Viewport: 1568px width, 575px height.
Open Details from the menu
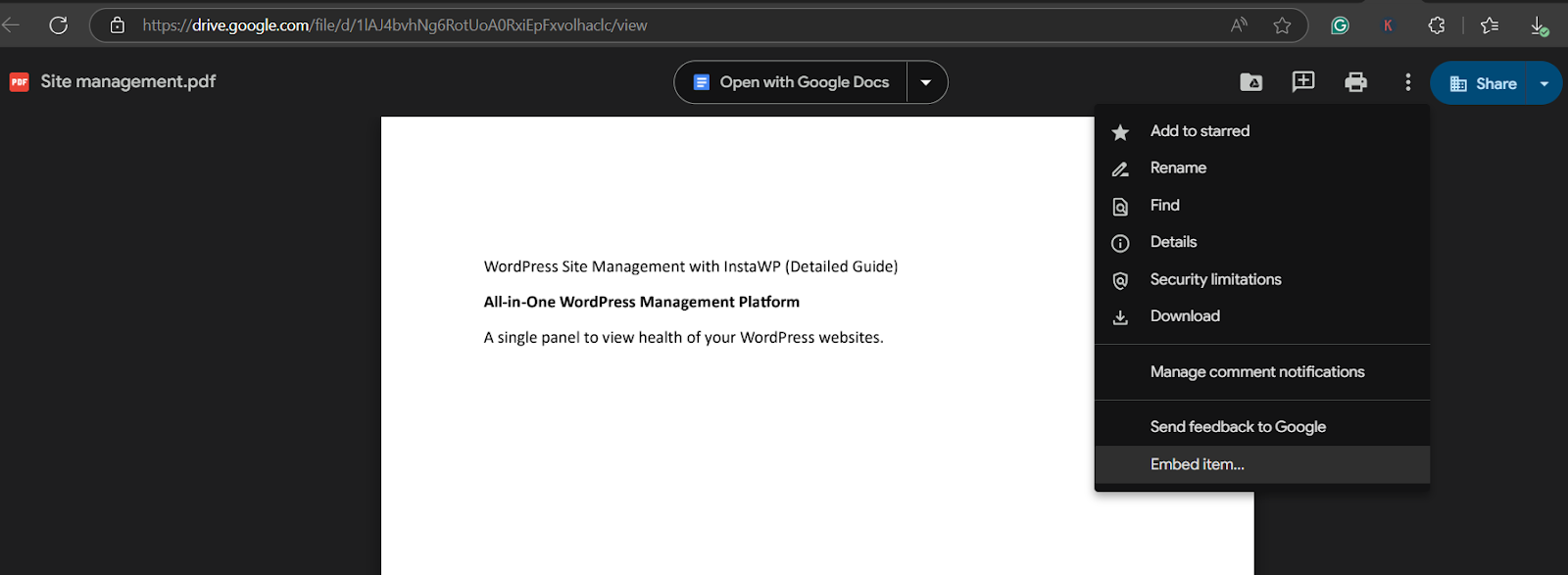click(x=1261, y=242)
